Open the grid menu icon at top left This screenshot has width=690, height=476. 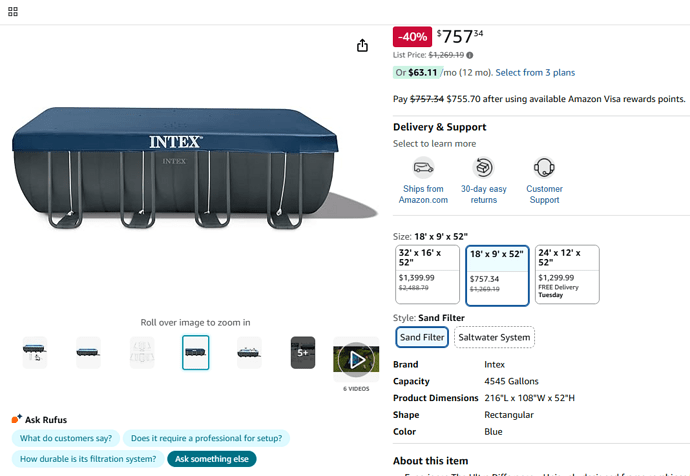pos(12,12)
